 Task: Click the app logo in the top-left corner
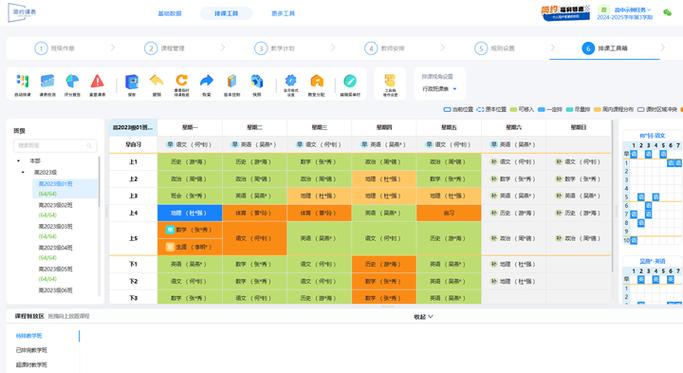[x=22, y=12]
